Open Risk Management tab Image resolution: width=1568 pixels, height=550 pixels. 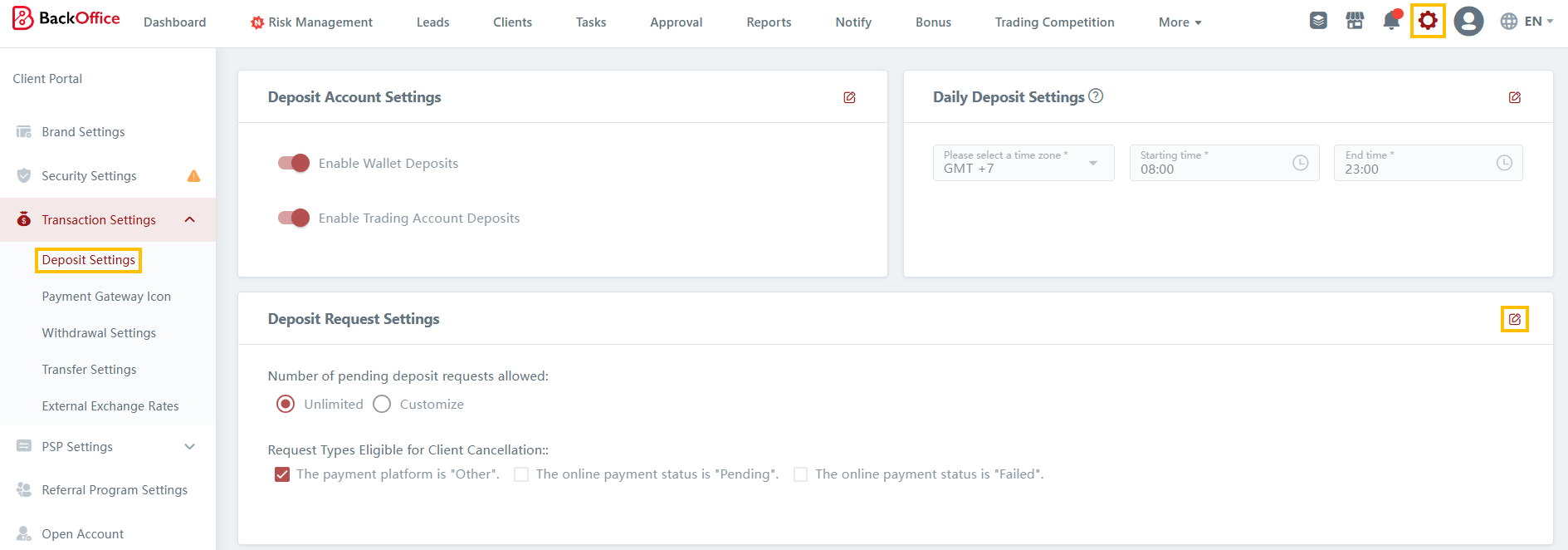tap(311, 22)
